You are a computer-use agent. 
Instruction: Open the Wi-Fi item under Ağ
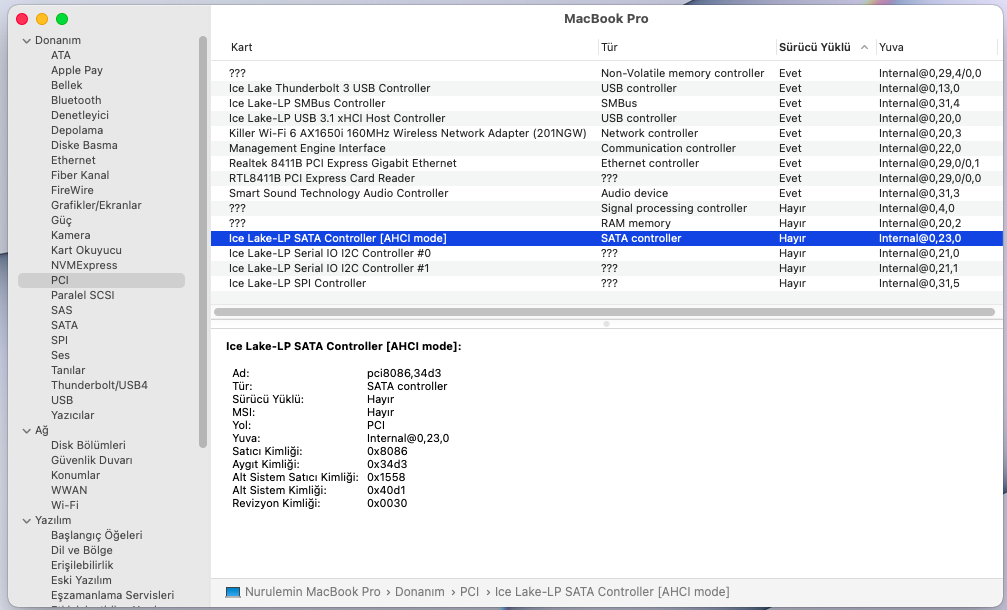coord(65,505)
